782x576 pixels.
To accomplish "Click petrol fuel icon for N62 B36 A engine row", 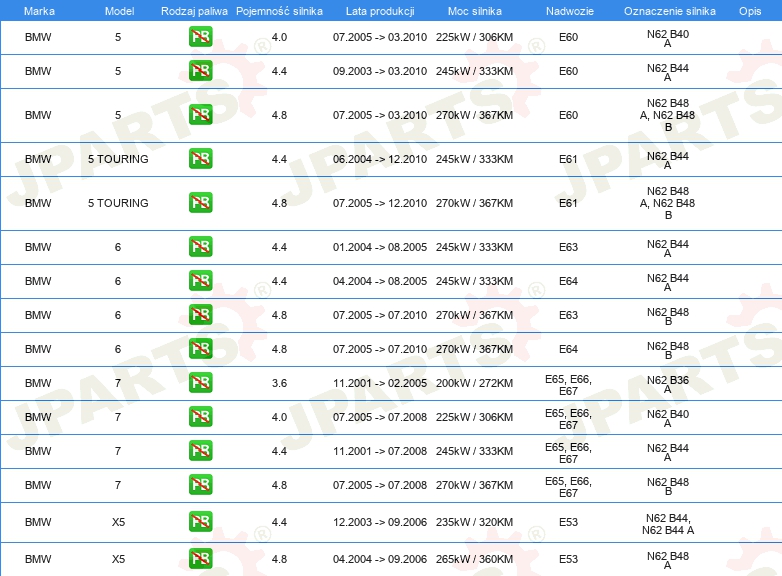I will [200, 383].
